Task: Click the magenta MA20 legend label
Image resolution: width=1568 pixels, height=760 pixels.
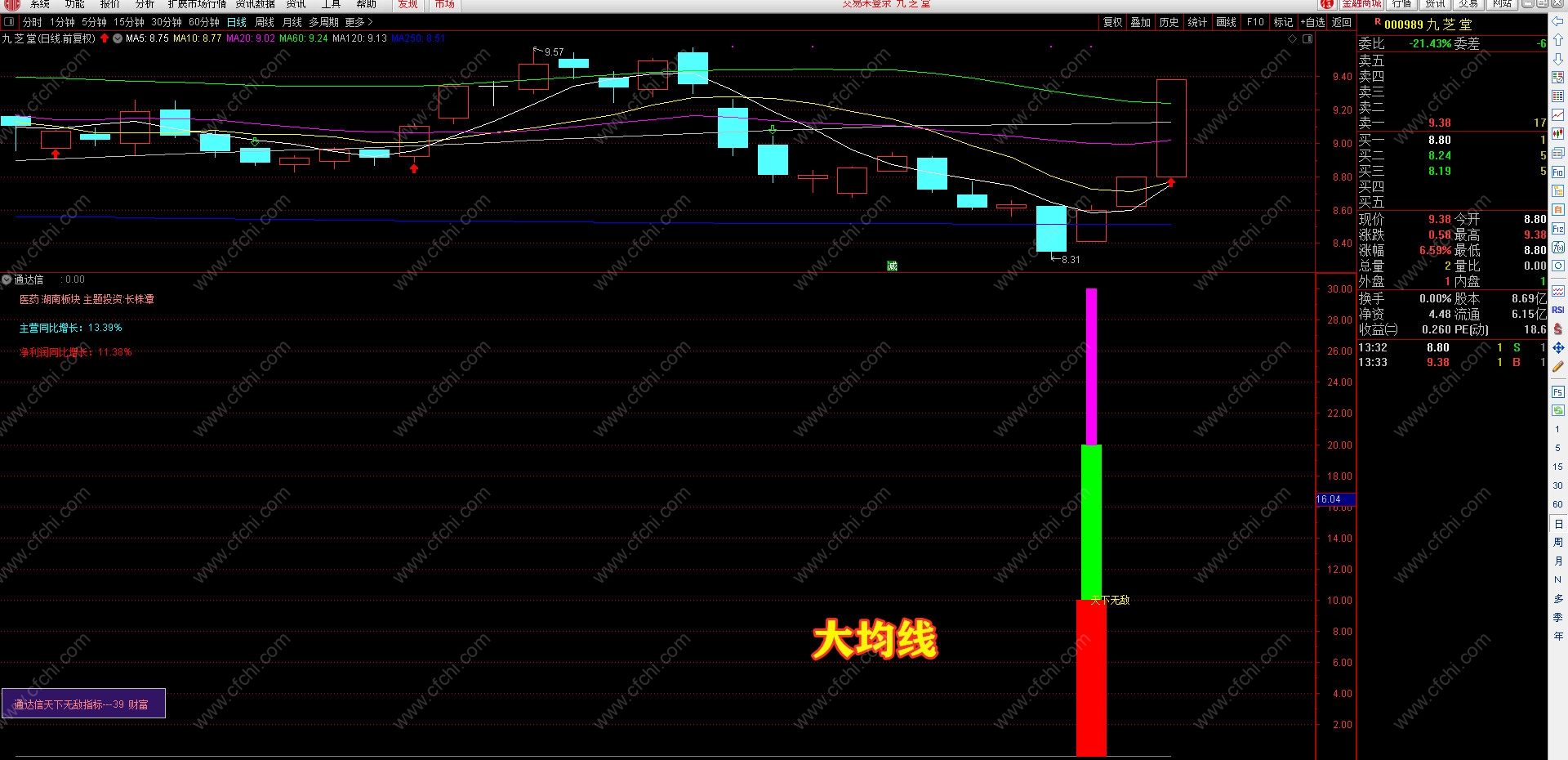Action: coord(250,38)
